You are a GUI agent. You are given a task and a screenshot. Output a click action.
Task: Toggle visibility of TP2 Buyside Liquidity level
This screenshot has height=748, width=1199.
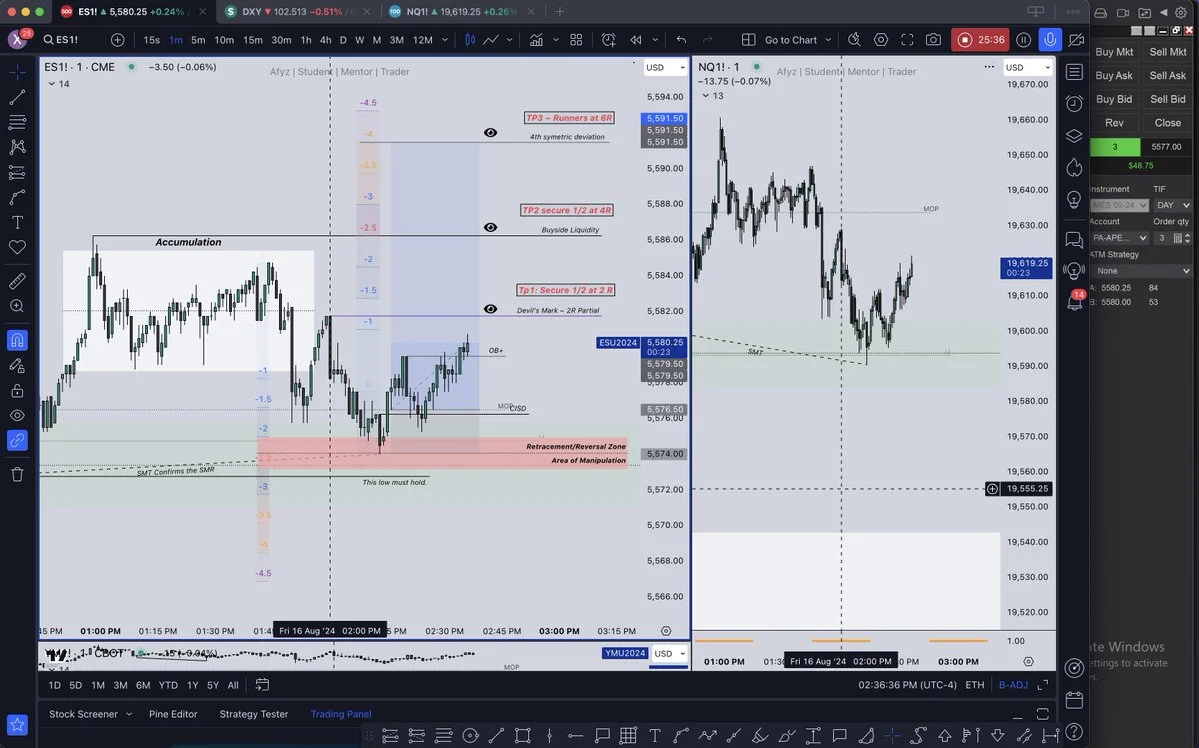tap(490, 227)
